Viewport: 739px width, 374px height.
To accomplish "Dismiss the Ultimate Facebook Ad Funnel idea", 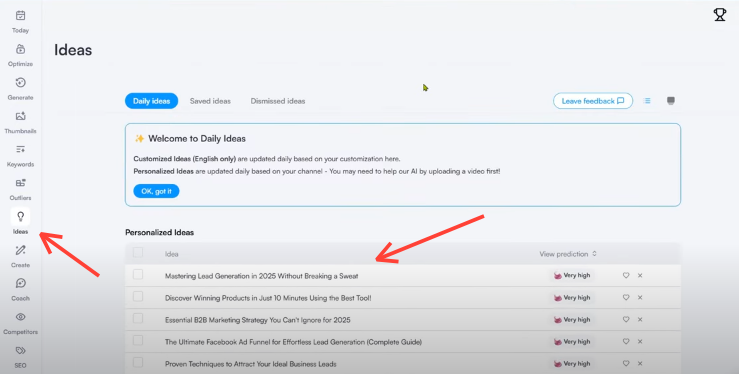I will pyautogui.click(x=640, y=341).
